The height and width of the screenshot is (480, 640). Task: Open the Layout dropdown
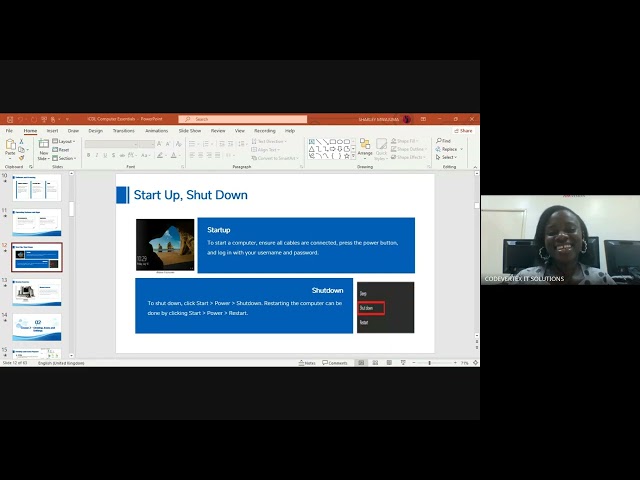[x=64, y=141]
